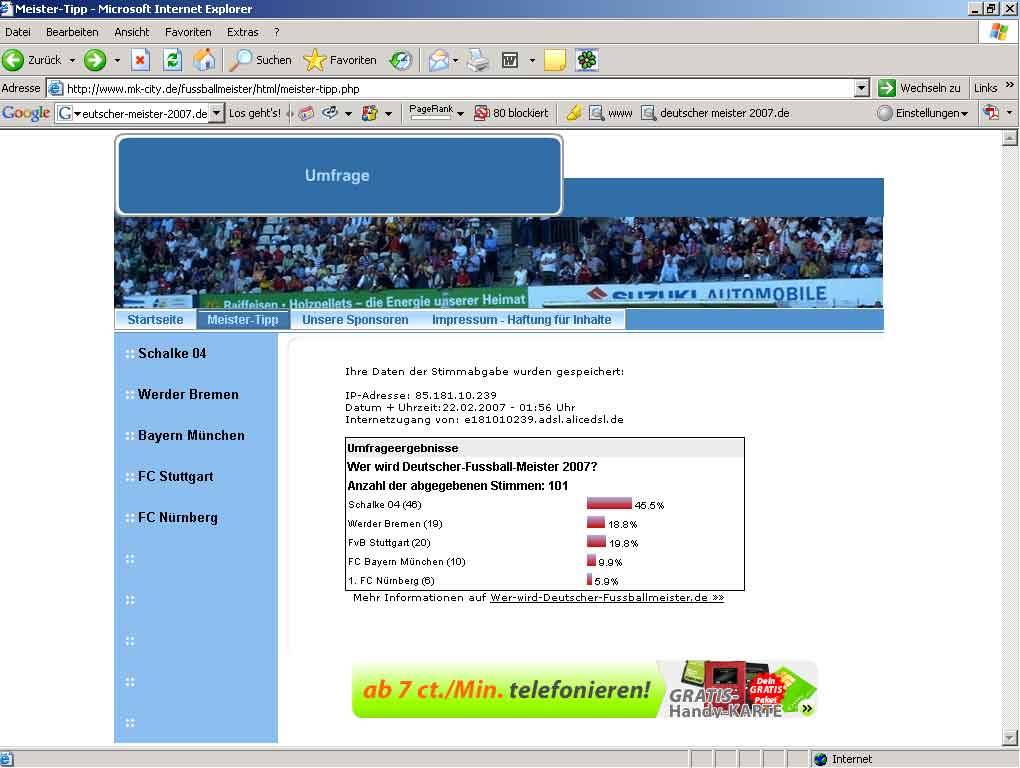Image resolution: width=1020 pixels, height=768 pixels.
Task: Go to the Startseite tab
Action: [155, 319]
